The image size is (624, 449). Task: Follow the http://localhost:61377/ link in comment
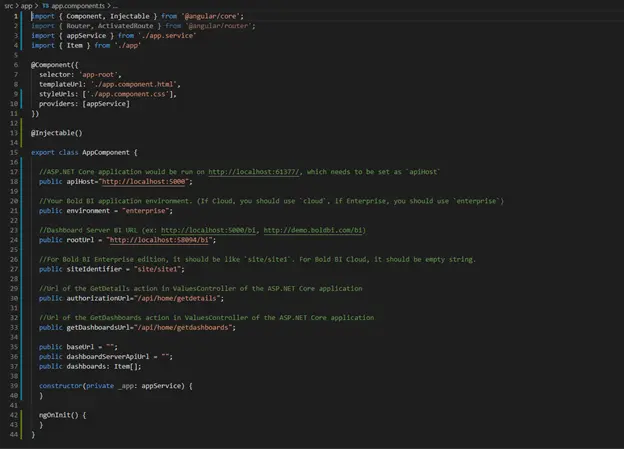[255, 172]
